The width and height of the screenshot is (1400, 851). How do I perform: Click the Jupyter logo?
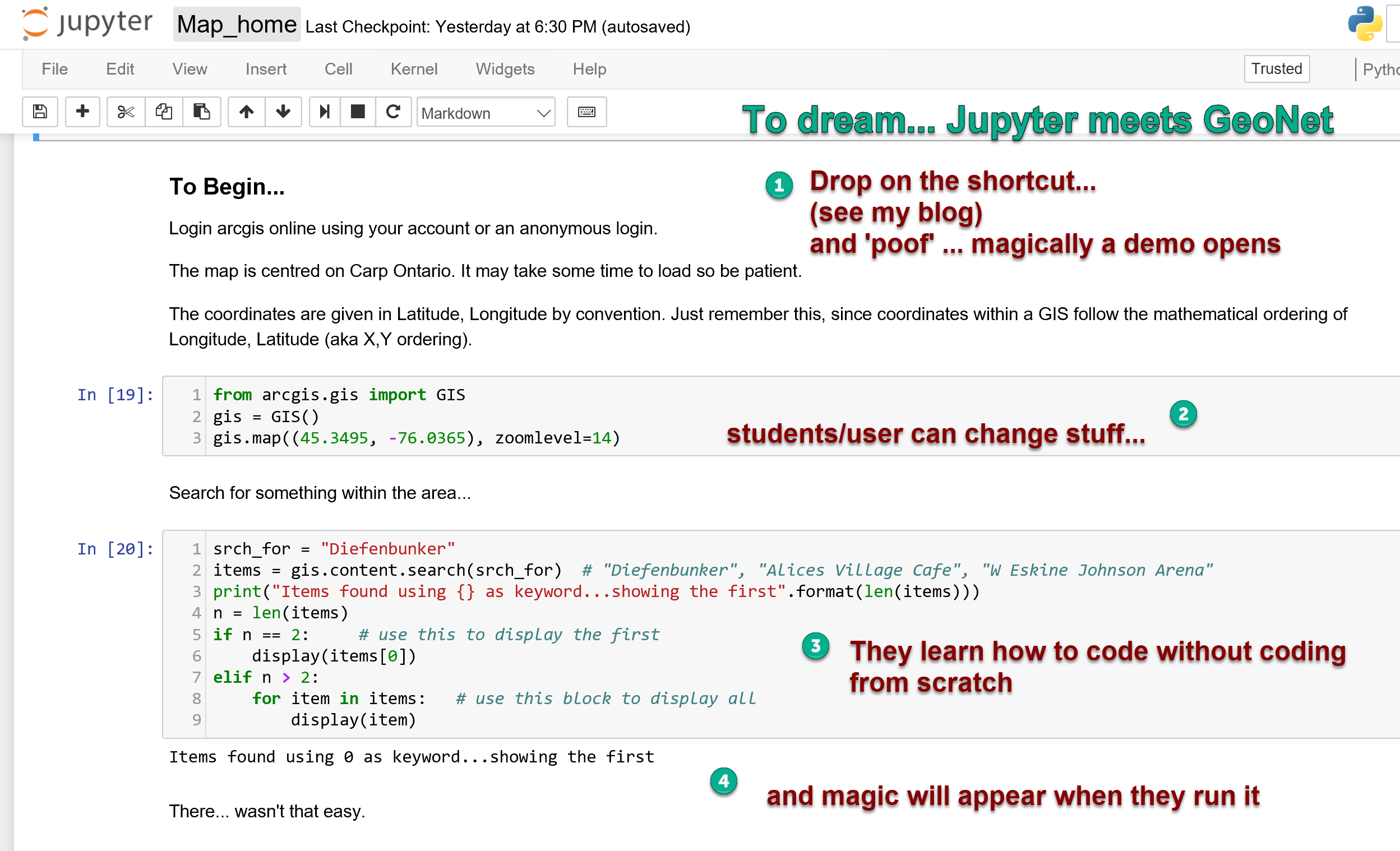[x=87, y=24]
